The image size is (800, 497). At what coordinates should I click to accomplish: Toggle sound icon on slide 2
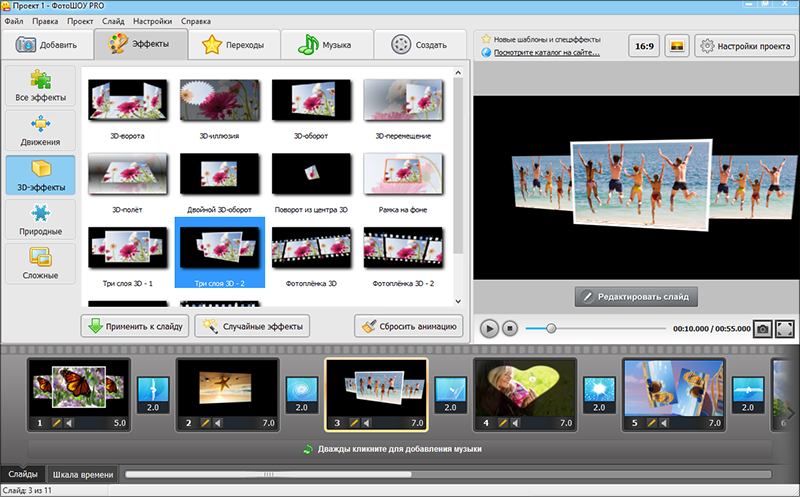click(x=218, y=423)
